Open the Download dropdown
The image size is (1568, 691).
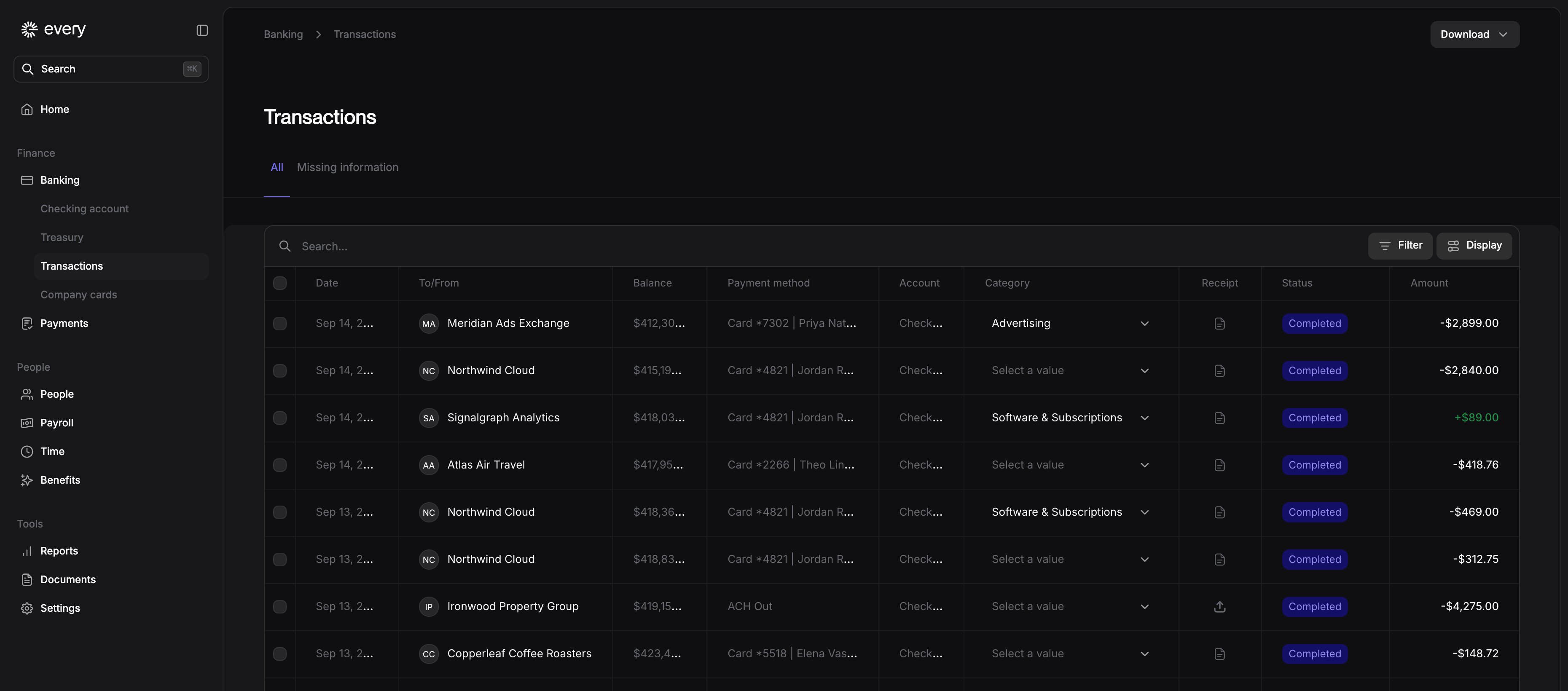coord(1474,35)
